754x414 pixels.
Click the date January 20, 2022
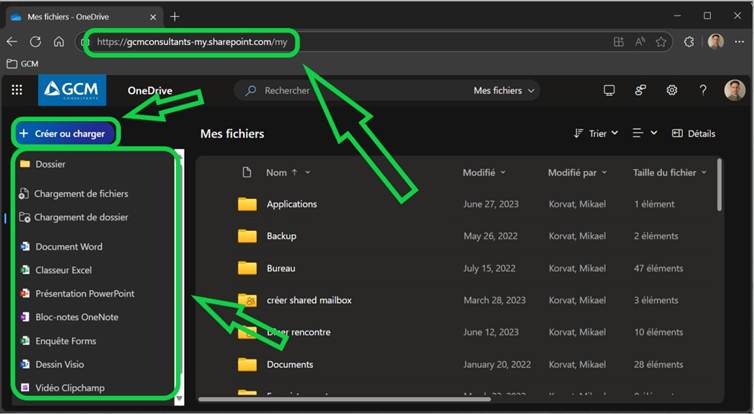pos(497,364)
